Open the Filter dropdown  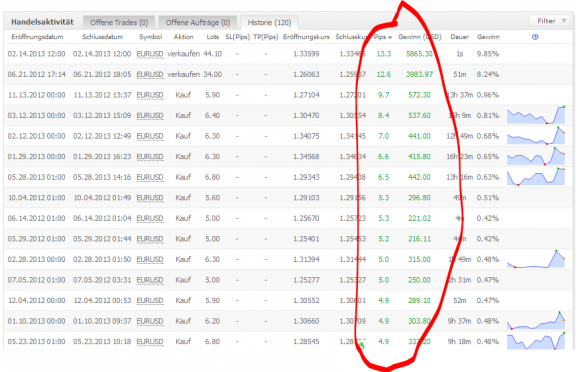point(550,21)
